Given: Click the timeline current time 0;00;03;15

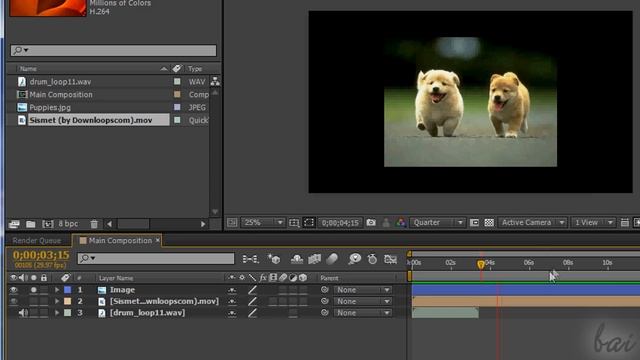Looking at the screenshot, I should 41,255.
